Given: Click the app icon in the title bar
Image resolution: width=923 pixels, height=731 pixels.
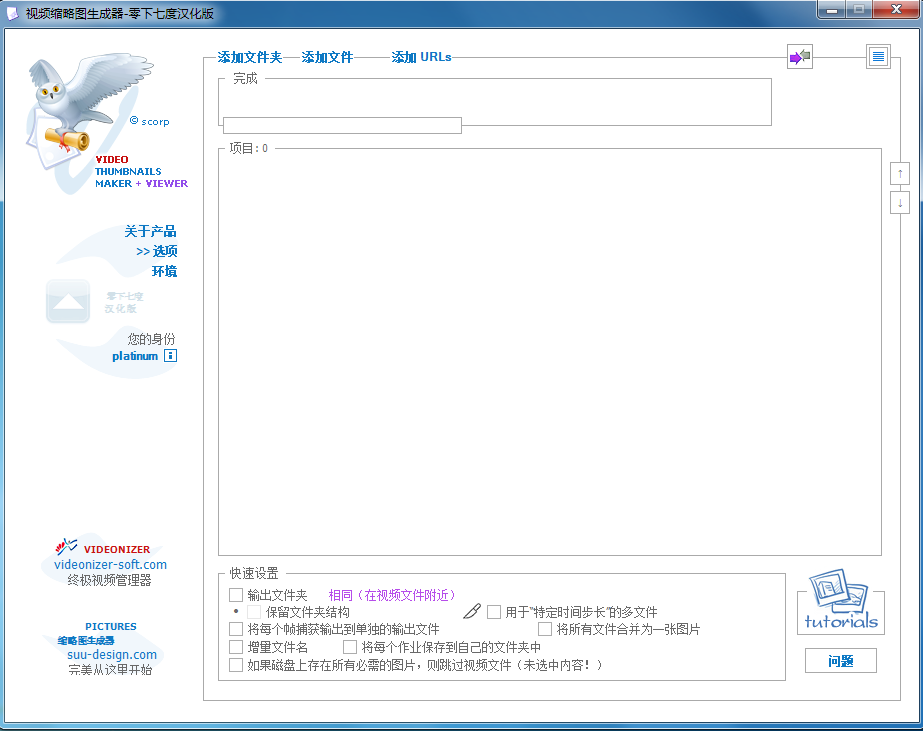Looking at the screenshot, I should [13, 13].
